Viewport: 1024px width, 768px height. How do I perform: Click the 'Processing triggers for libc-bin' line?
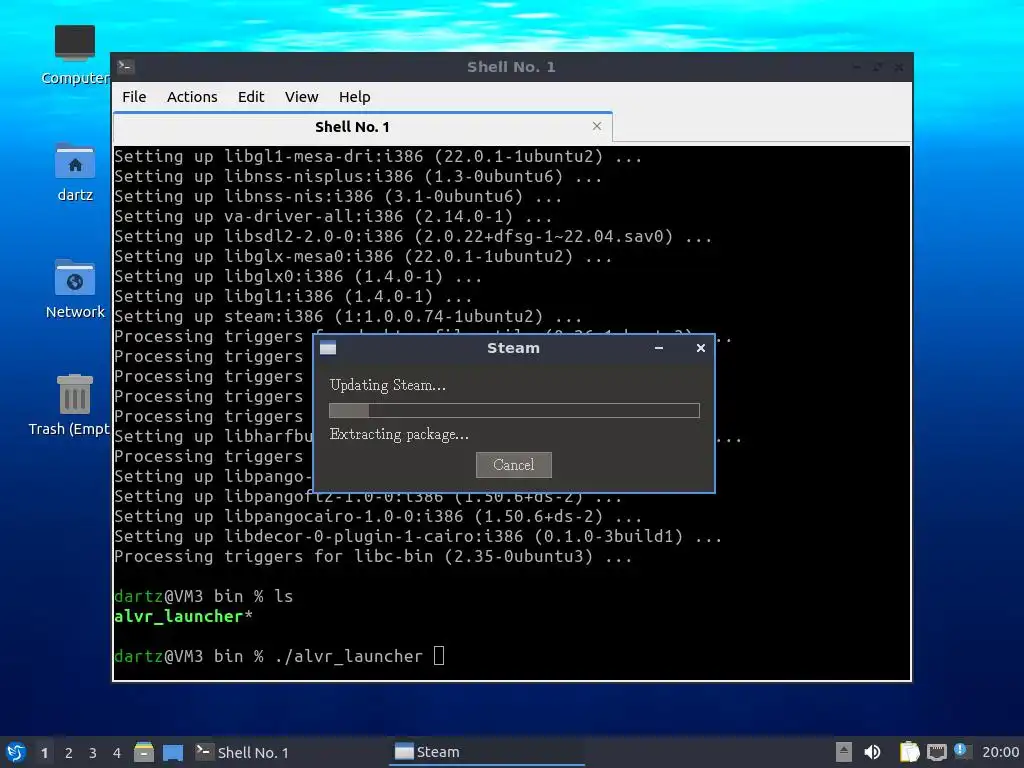[373, 556]
